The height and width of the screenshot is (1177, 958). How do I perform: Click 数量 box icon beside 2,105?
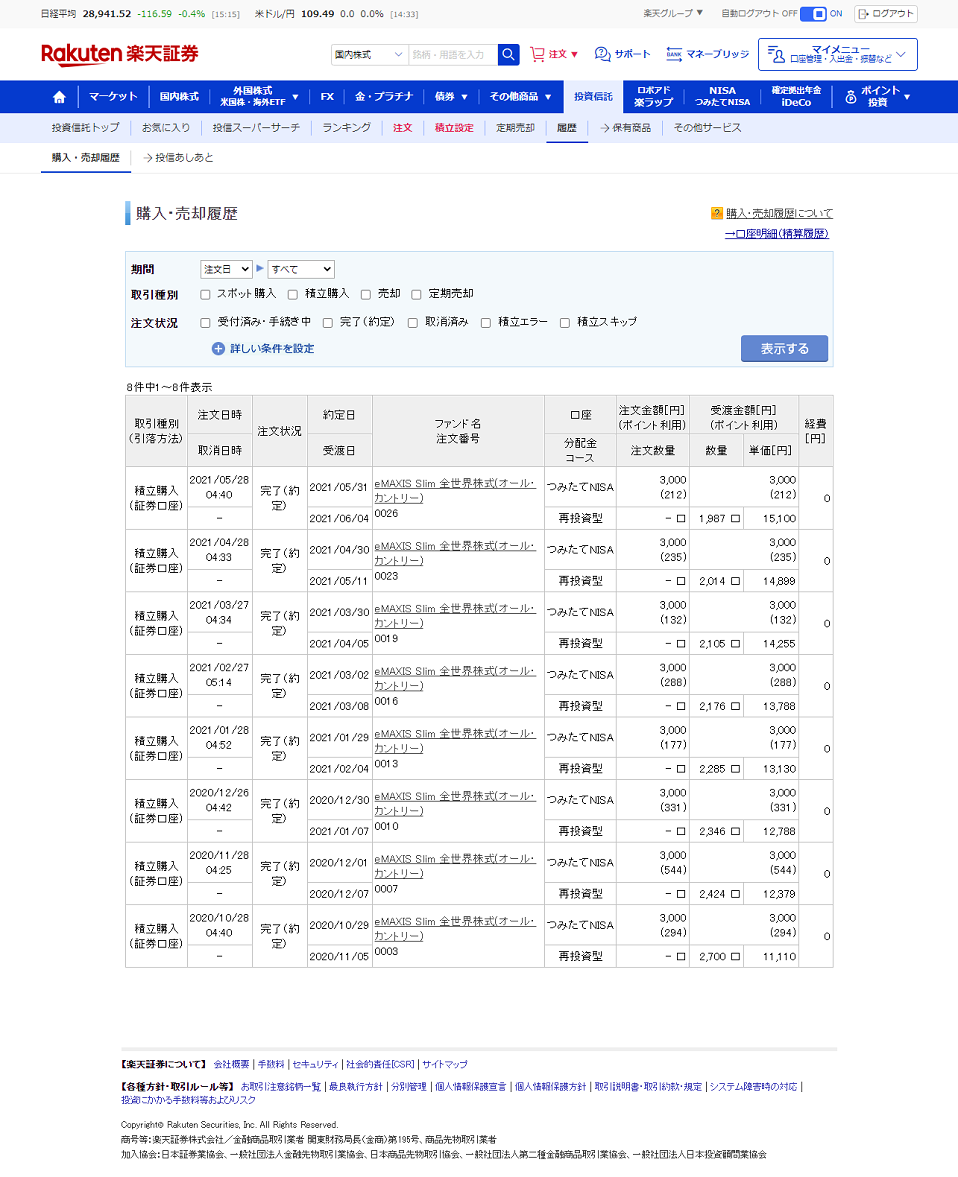(x=736, y=644)
